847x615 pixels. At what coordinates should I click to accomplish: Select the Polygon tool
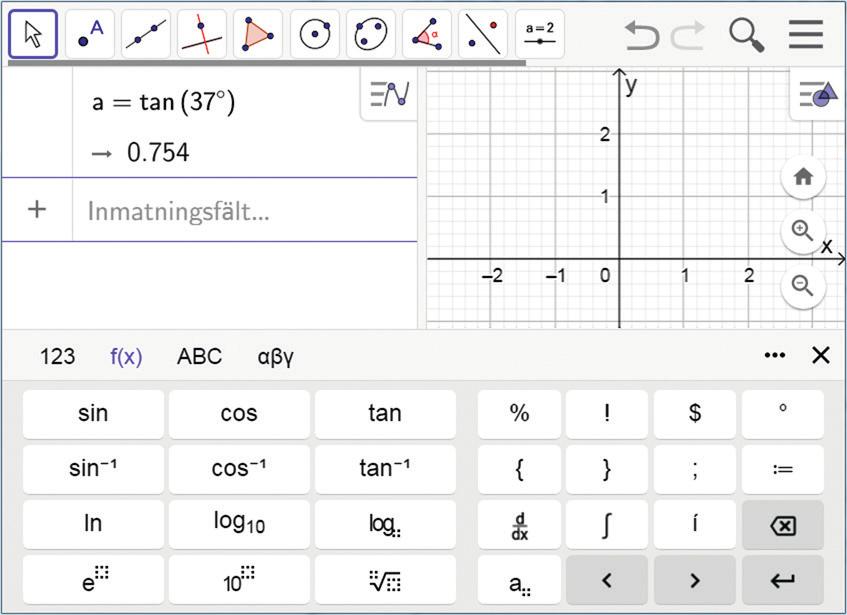click(x=258, y=34)
